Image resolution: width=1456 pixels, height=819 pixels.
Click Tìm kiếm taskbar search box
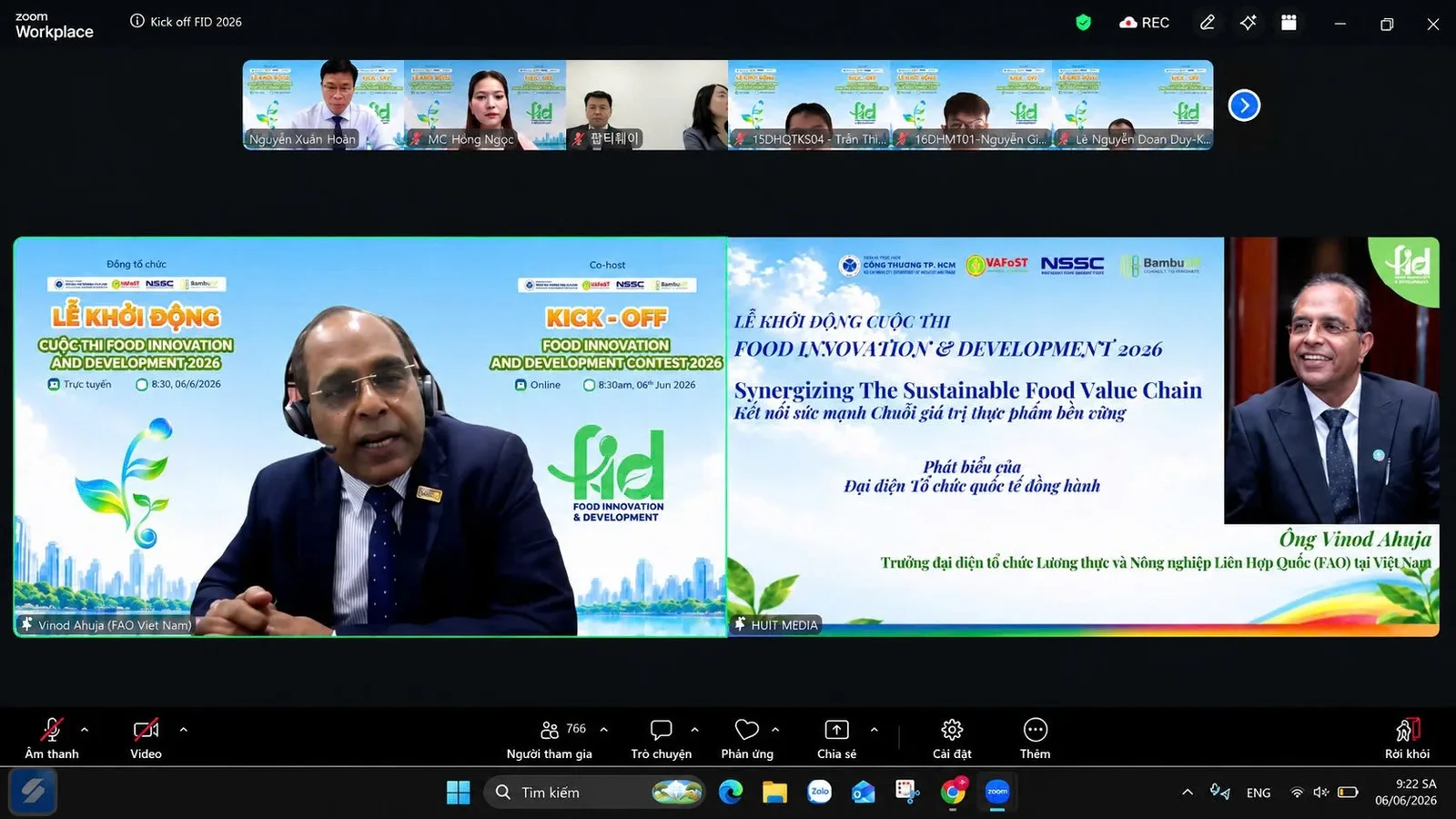coord(595,793)
